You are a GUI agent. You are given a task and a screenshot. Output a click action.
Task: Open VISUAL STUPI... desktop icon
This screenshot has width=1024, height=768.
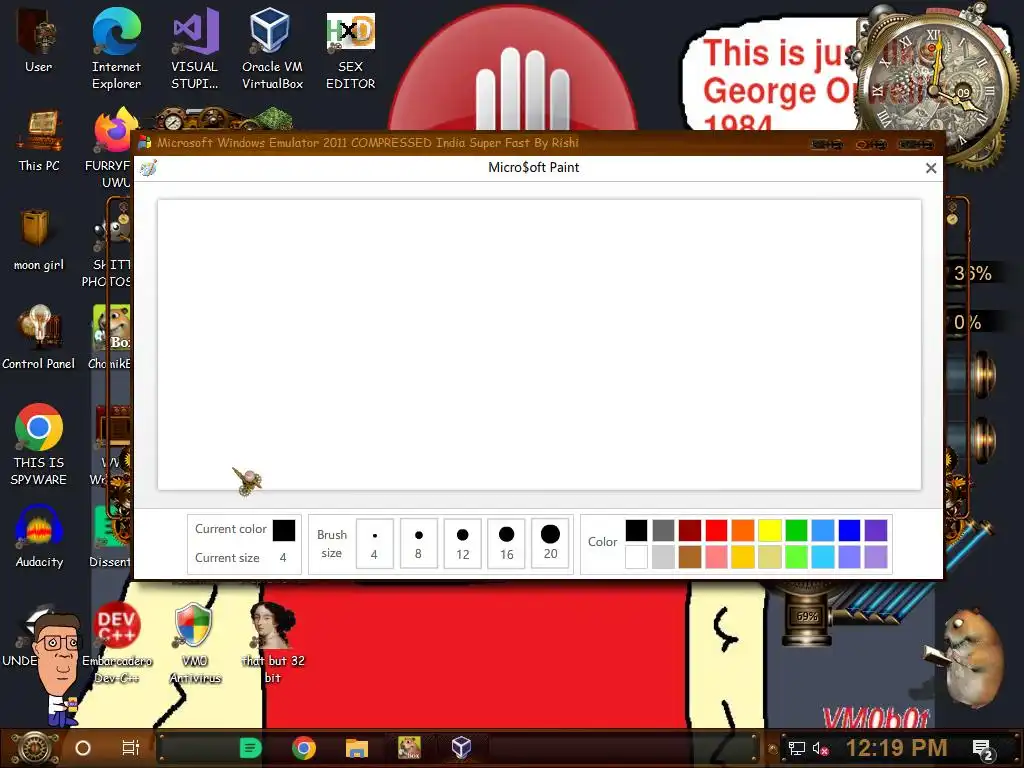195,48
